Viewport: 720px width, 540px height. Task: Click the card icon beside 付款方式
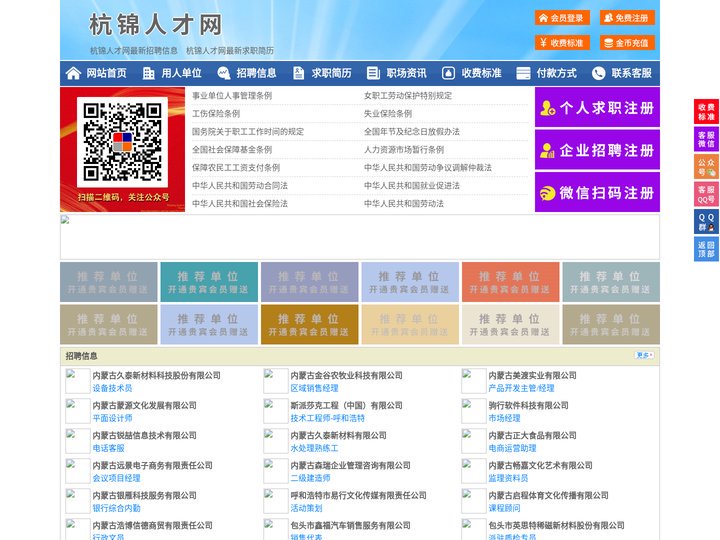point(523,73)
